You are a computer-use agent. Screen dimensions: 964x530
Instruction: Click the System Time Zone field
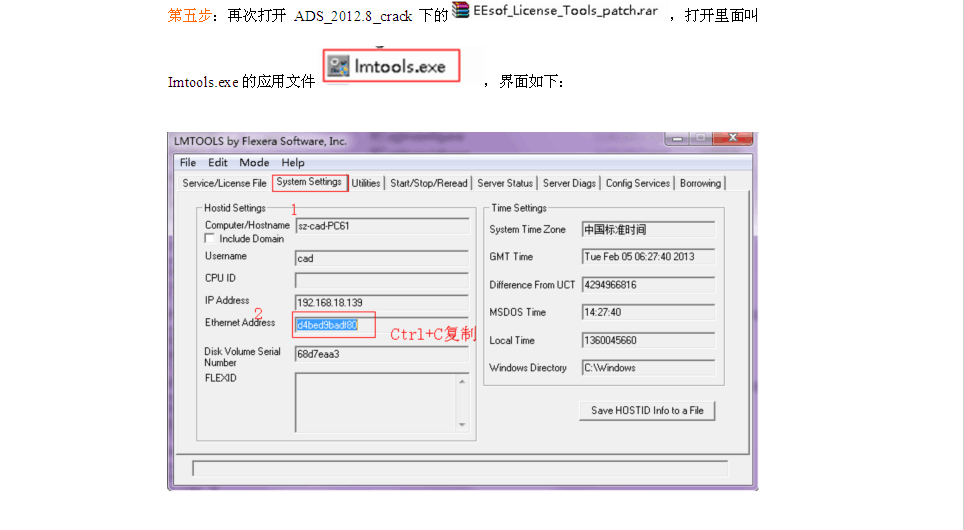pos(648,229)
